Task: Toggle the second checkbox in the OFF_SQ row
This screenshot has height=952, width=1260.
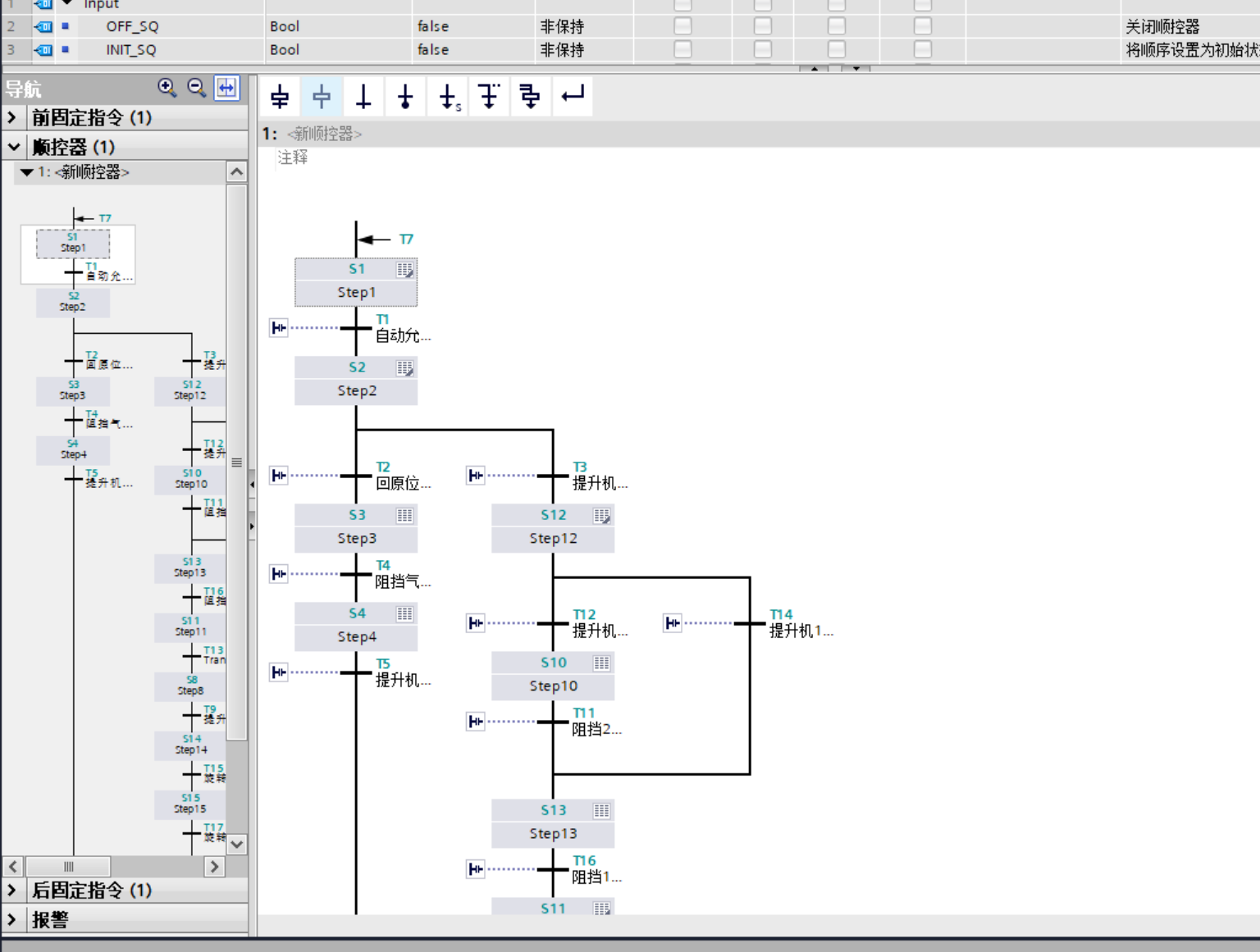Action: (x=763, y=26)
